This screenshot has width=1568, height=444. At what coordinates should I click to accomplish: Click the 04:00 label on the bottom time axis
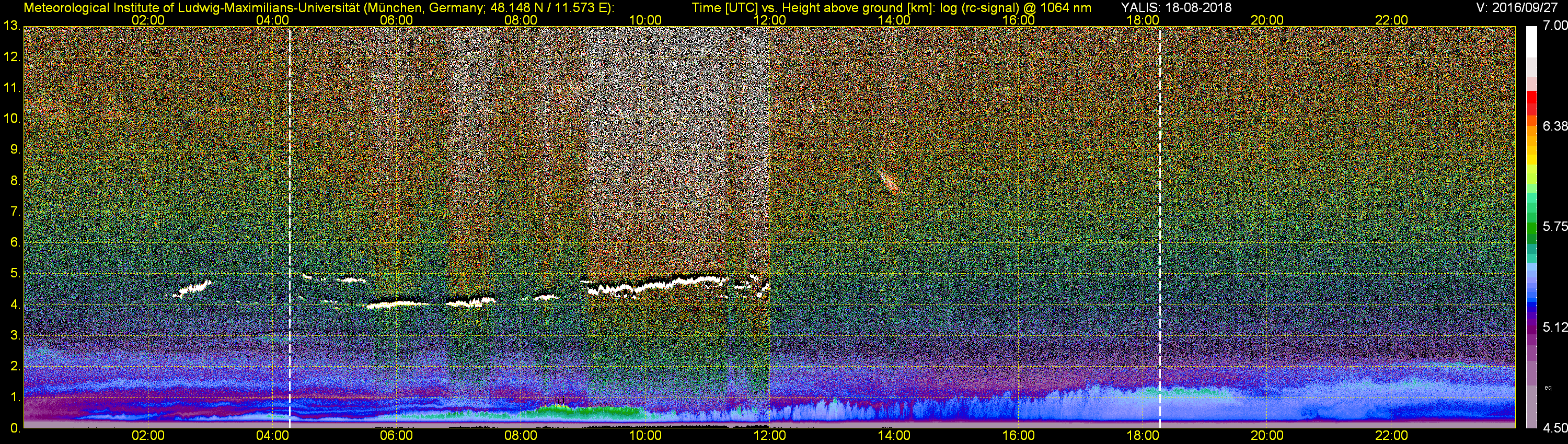(272, 436)
